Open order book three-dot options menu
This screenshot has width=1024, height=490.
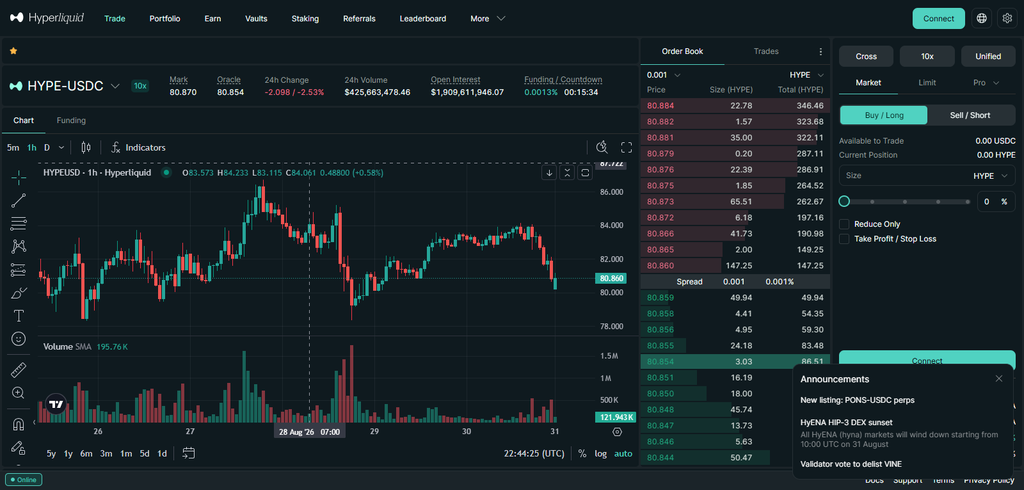[x=821, y=52]
